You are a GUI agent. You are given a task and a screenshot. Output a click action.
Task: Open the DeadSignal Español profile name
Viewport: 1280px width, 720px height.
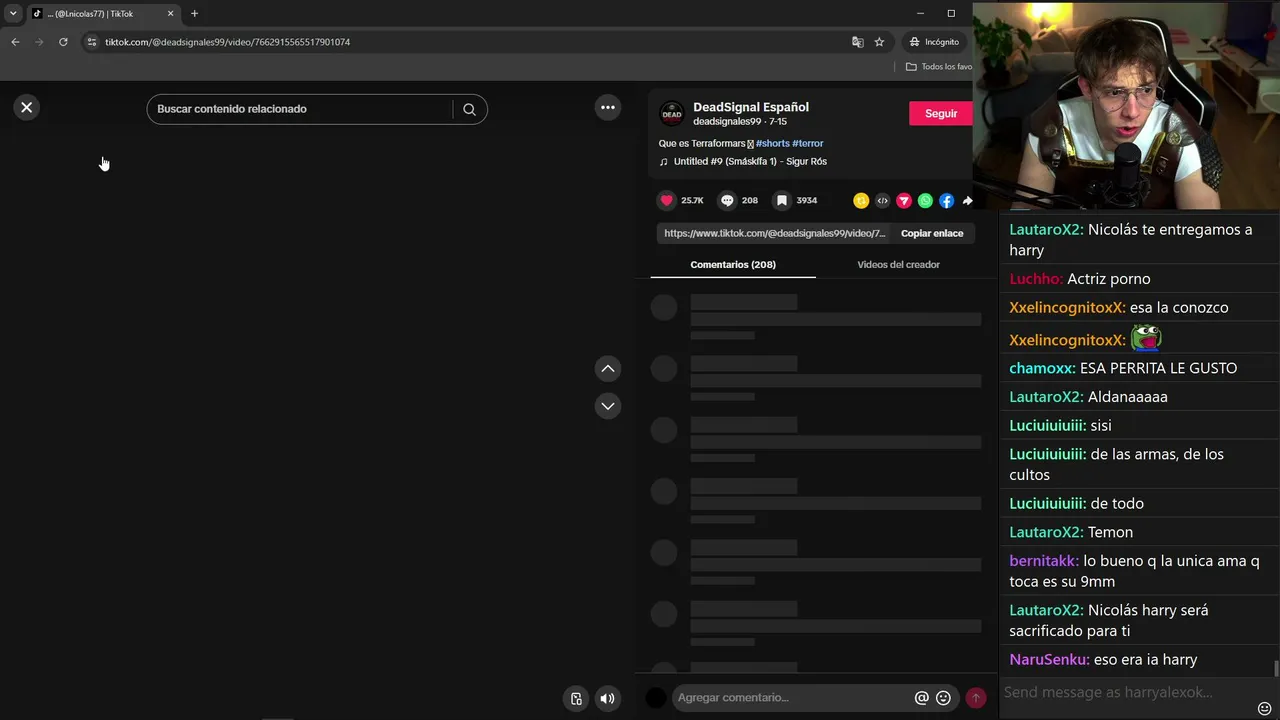[x=751, y=107]
